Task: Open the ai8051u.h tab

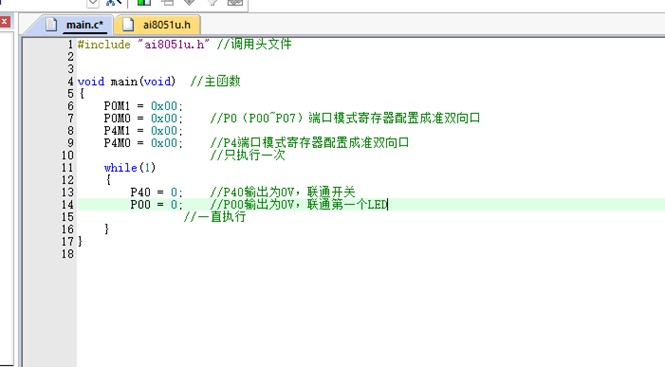Action: [x=157, y=25]
